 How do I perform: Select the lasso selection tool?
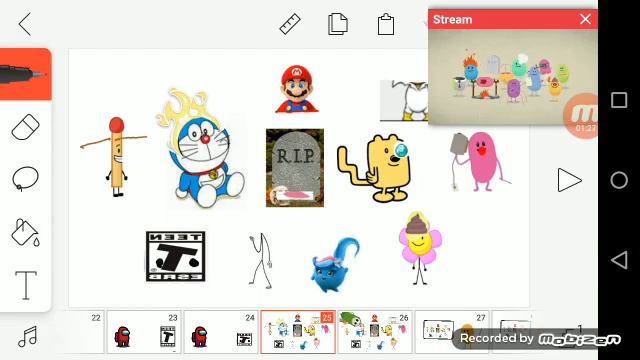pos(25,178)
